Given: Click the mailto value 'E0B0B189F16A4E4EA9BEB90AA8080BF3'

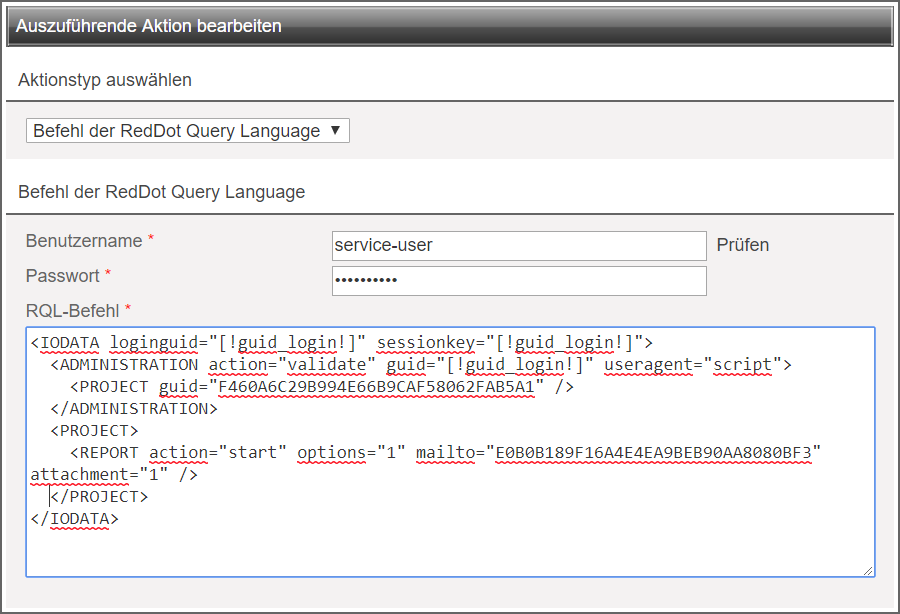Looking at the screenshot, I should tap(654, 453).
